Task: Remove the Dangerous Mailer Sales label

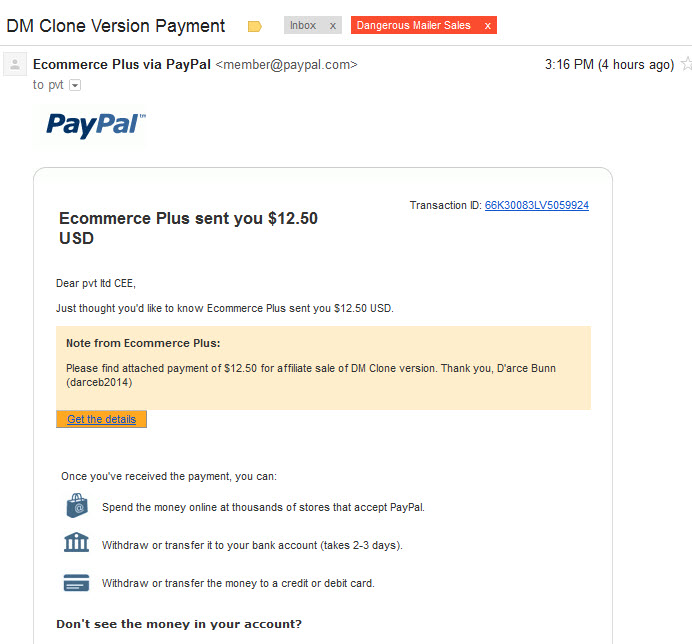Action: pos(487,26)
